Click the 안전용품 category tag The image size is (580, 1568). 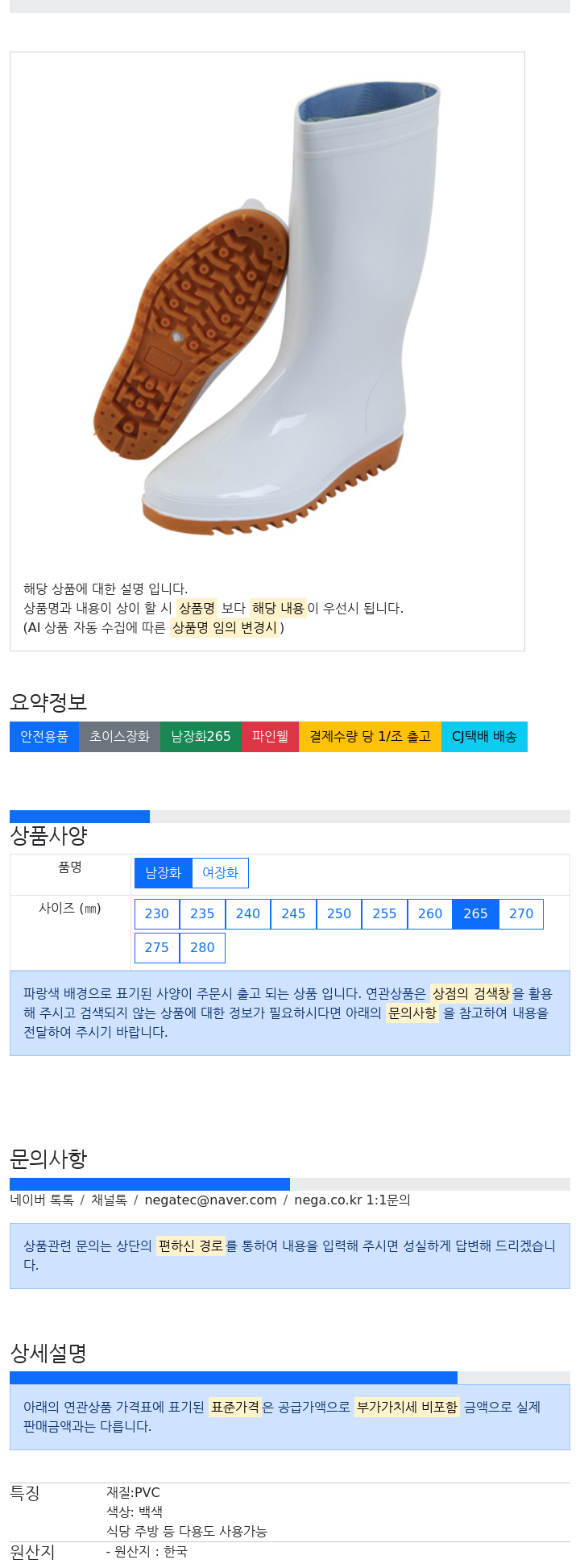44,737
